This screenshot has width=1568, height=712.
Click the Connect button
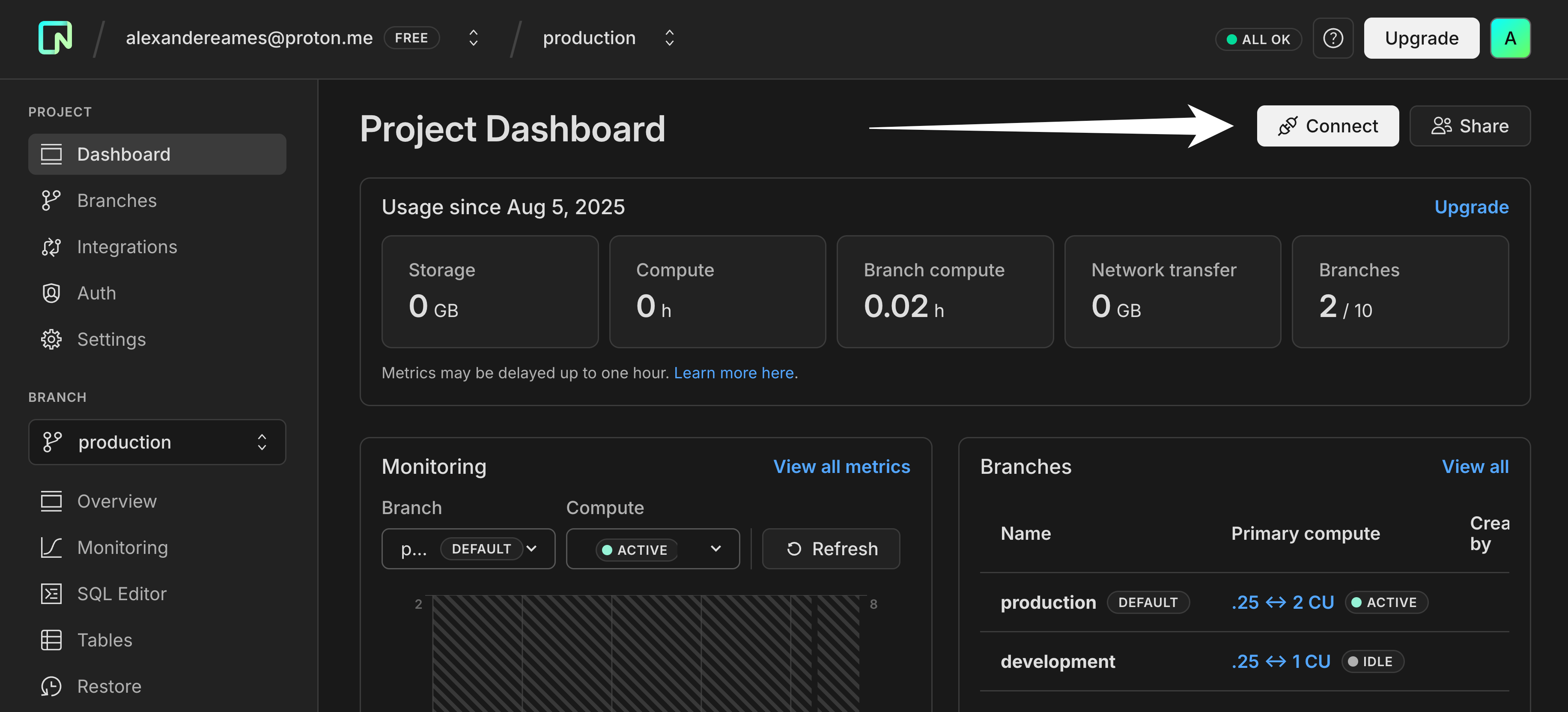1327,126
